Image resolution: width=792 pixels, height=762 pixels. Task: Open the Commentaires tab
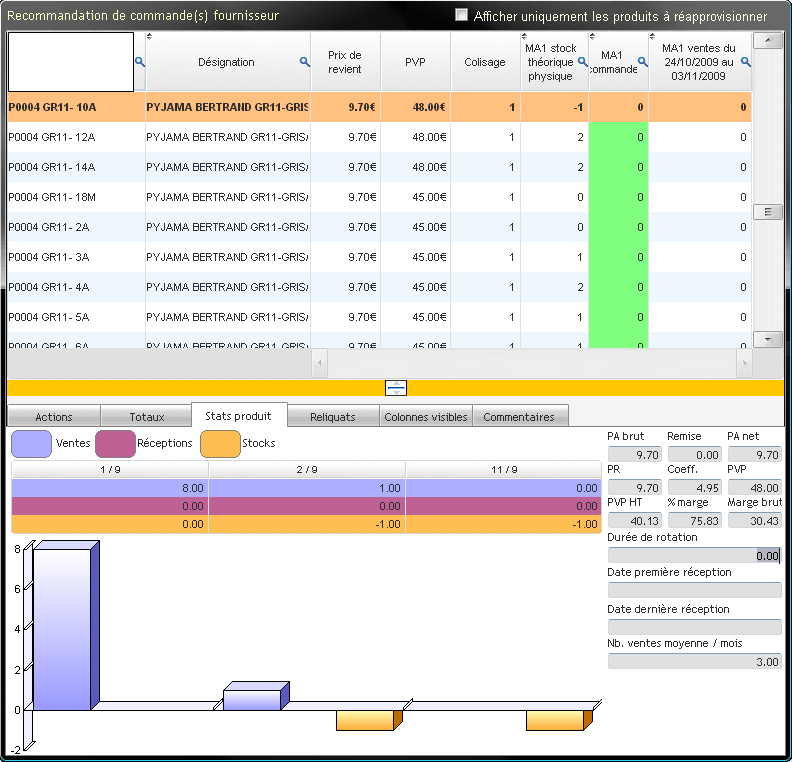(520, 417)
